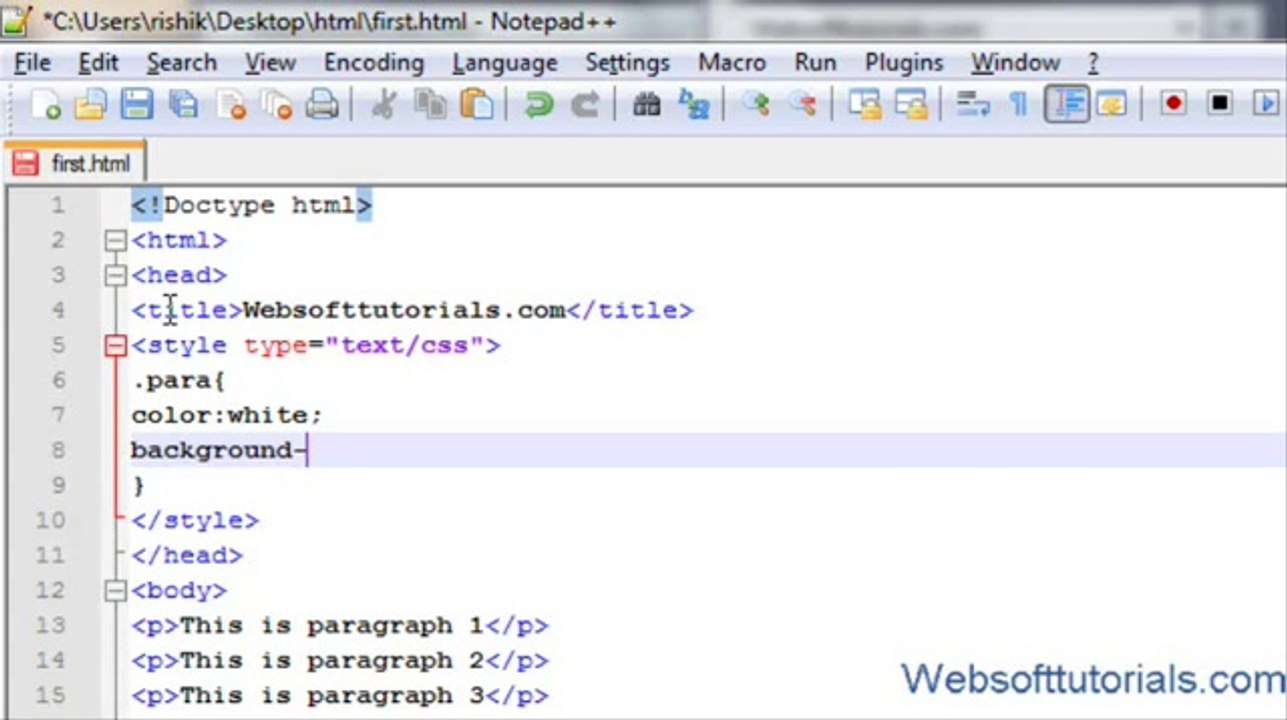
Task: Open the Encoding menu
Action: [374, 63]
